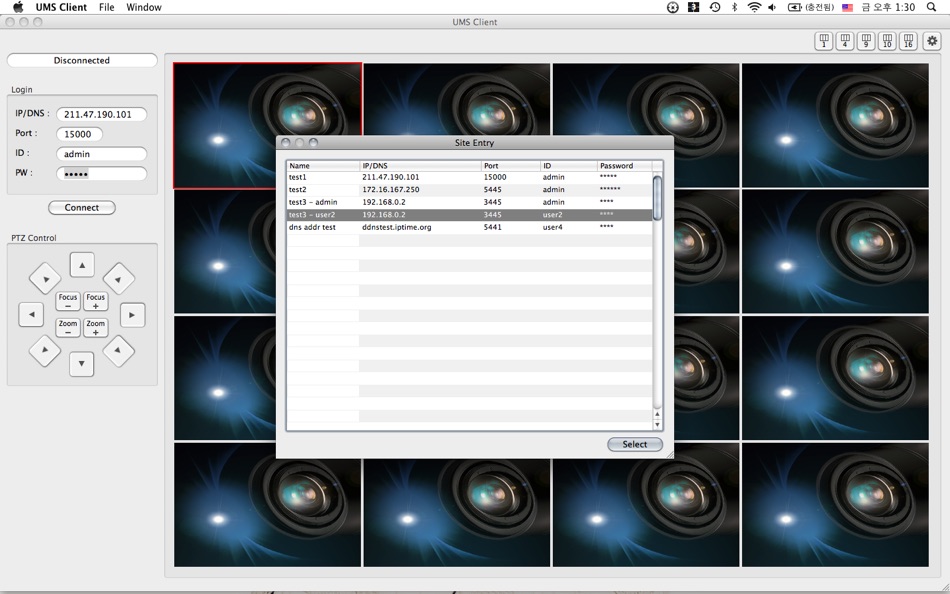Click Select in Site Entry dialog
Image resolution: width=950 pixels, height=594 pixels.
click(x=634, y=444)
